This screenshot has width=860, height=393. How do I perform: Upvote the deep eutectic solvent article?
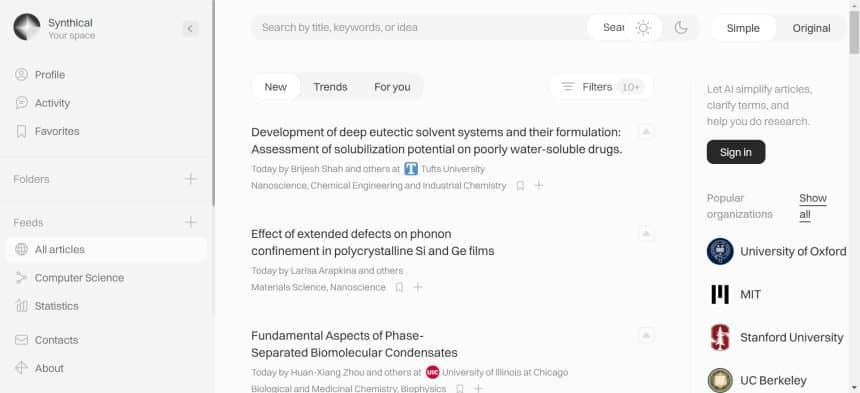[x=646, y=132]
